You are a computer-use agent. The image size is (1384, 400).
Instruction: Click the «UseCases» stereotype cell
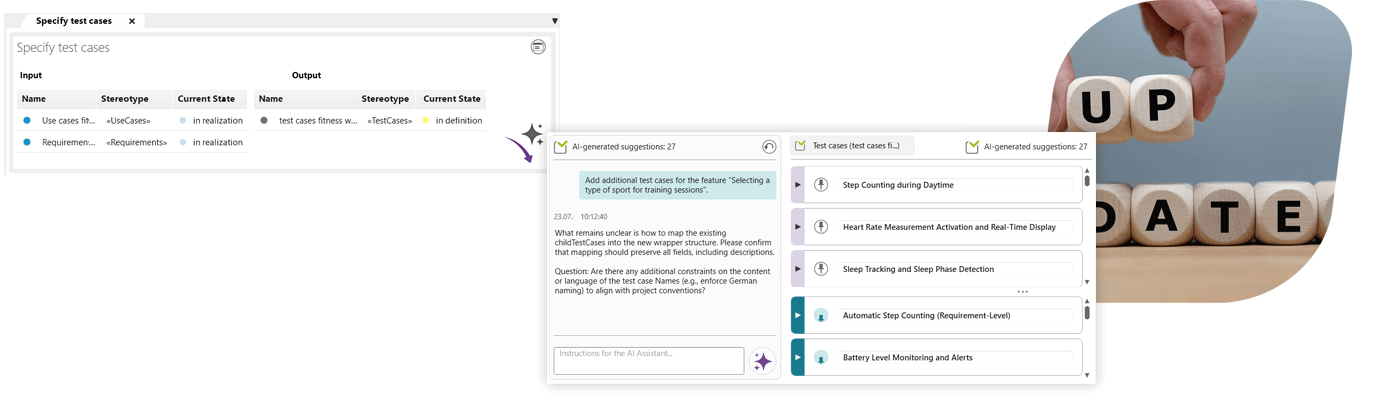(127, 120)
